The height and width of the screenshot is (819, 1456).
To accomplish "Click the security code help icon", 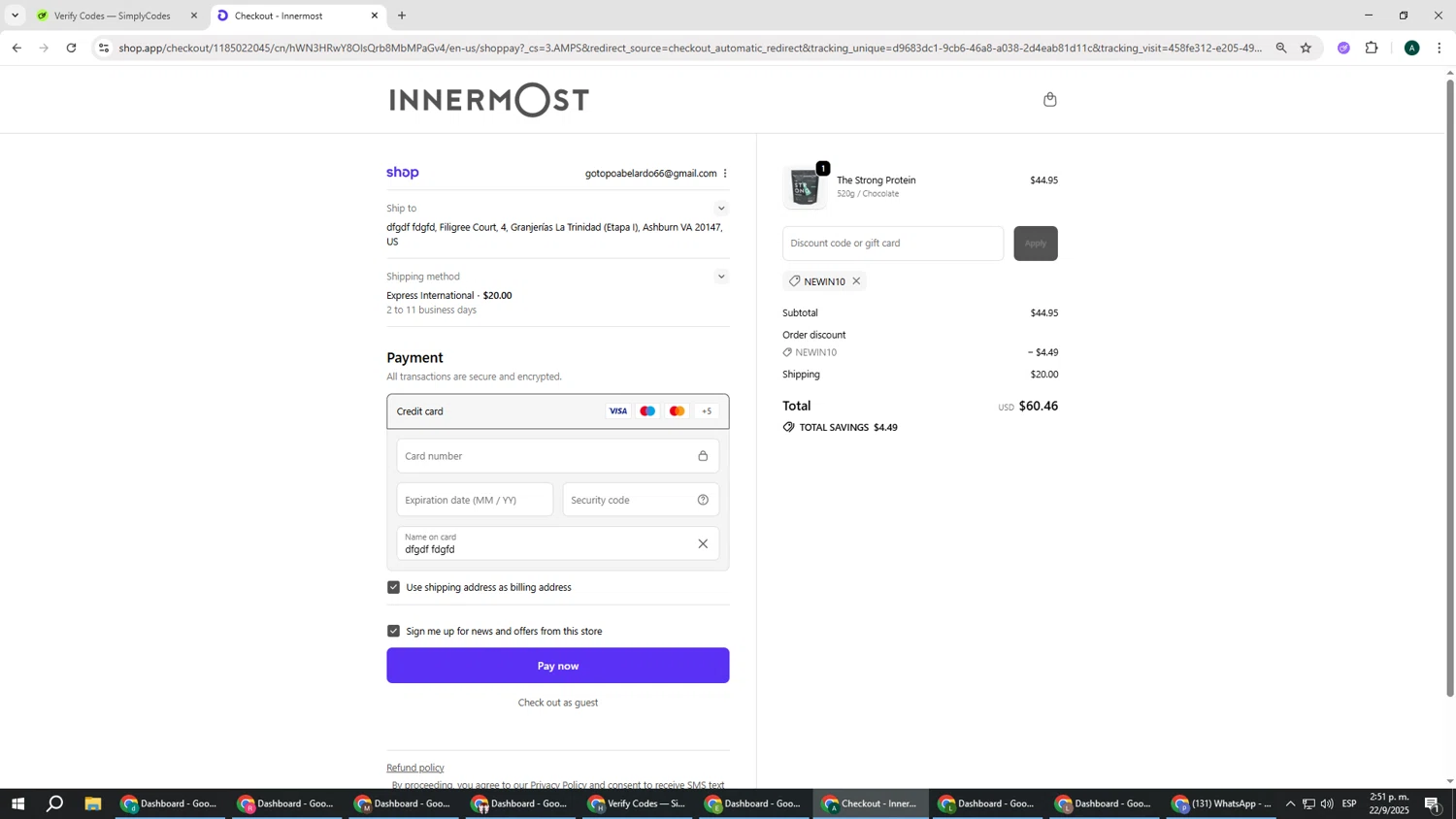I will pyautogui.click(x=703, y=500).
